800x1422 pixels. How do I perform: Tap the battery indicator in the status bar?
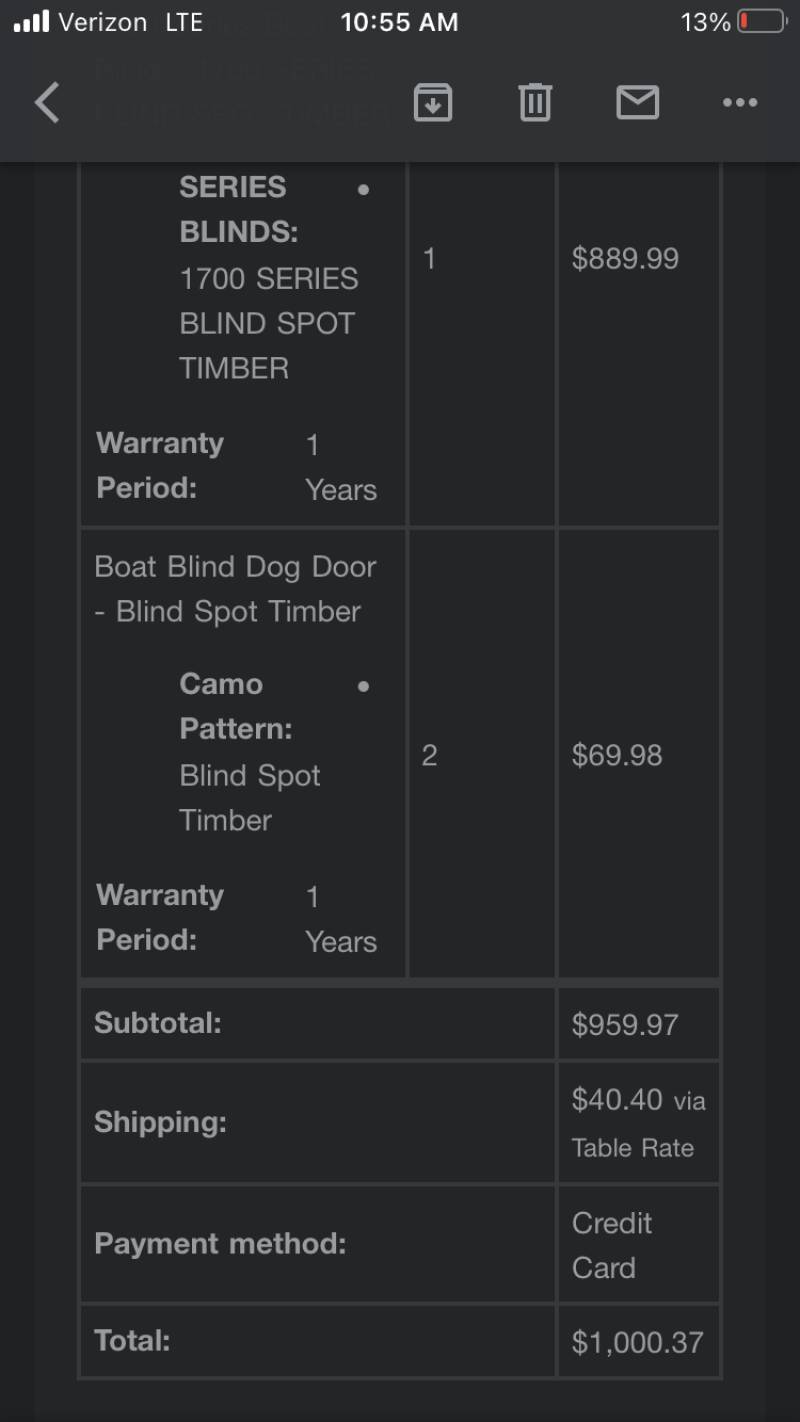point(761,22)
